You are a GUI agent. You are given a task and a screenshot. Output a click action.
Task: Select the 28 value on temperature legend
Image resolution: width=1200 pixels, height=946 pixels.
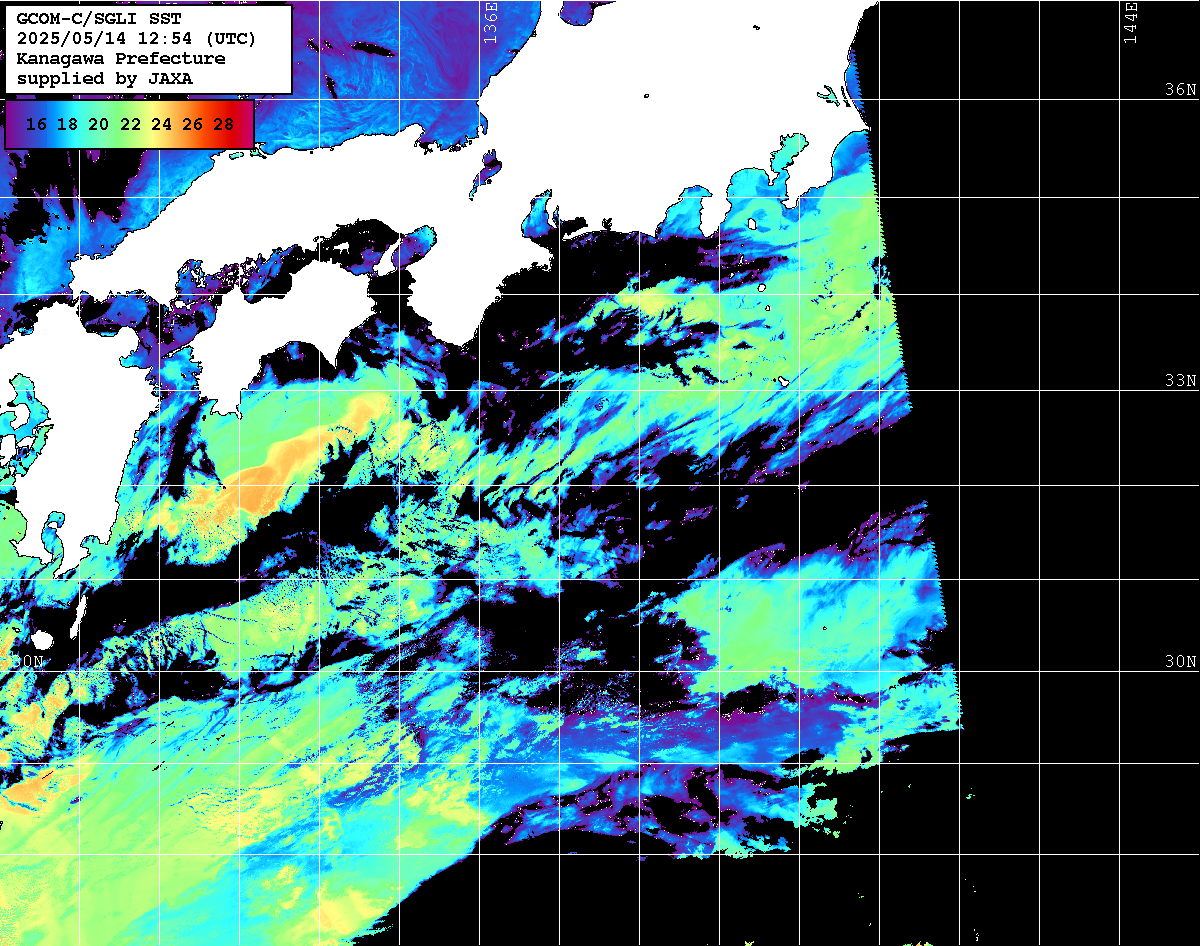[x=224, y=125]
